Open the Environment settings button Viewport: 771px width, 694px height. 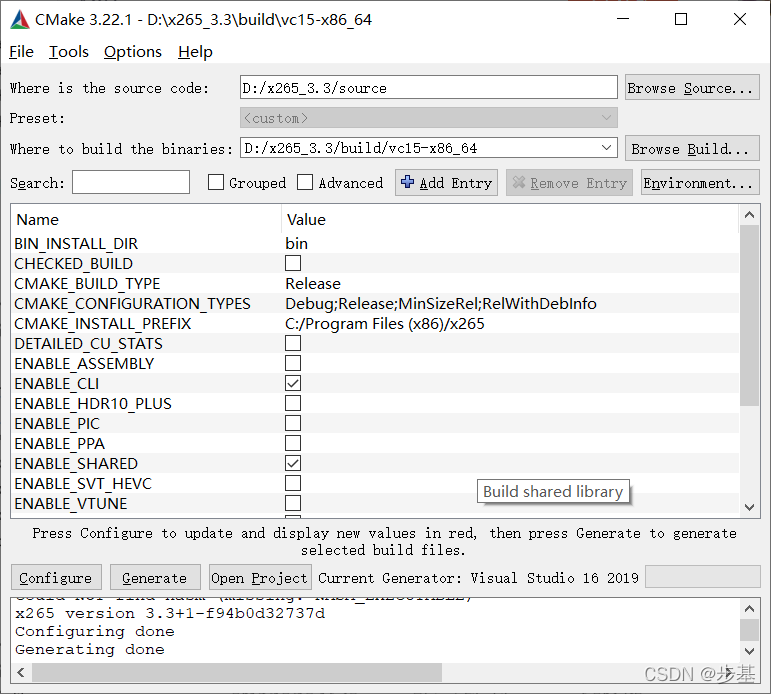coord(700,182)
